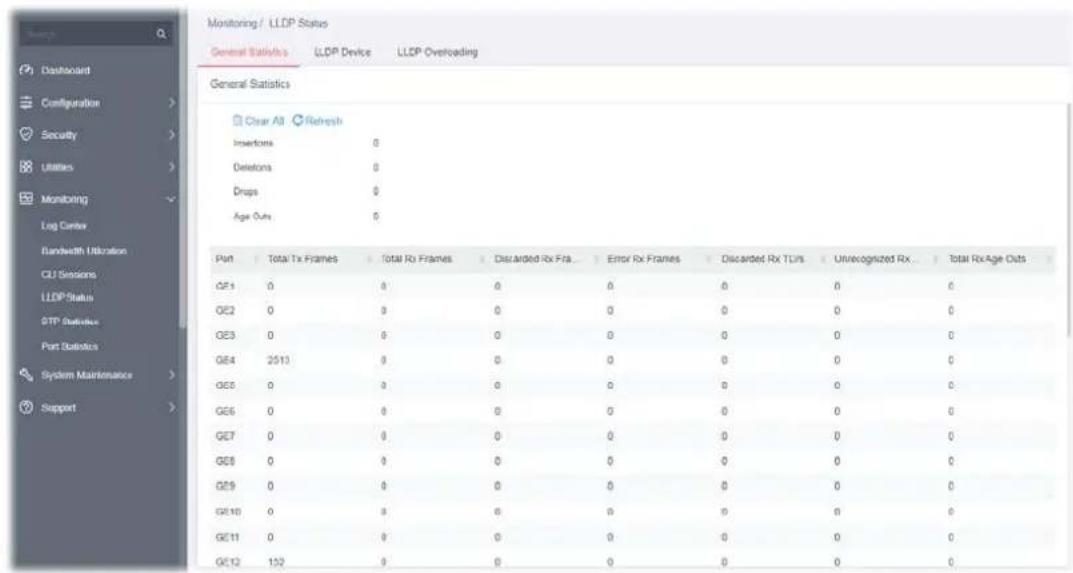
Task: Open STP Statistics page
Action: coord(70,322)
